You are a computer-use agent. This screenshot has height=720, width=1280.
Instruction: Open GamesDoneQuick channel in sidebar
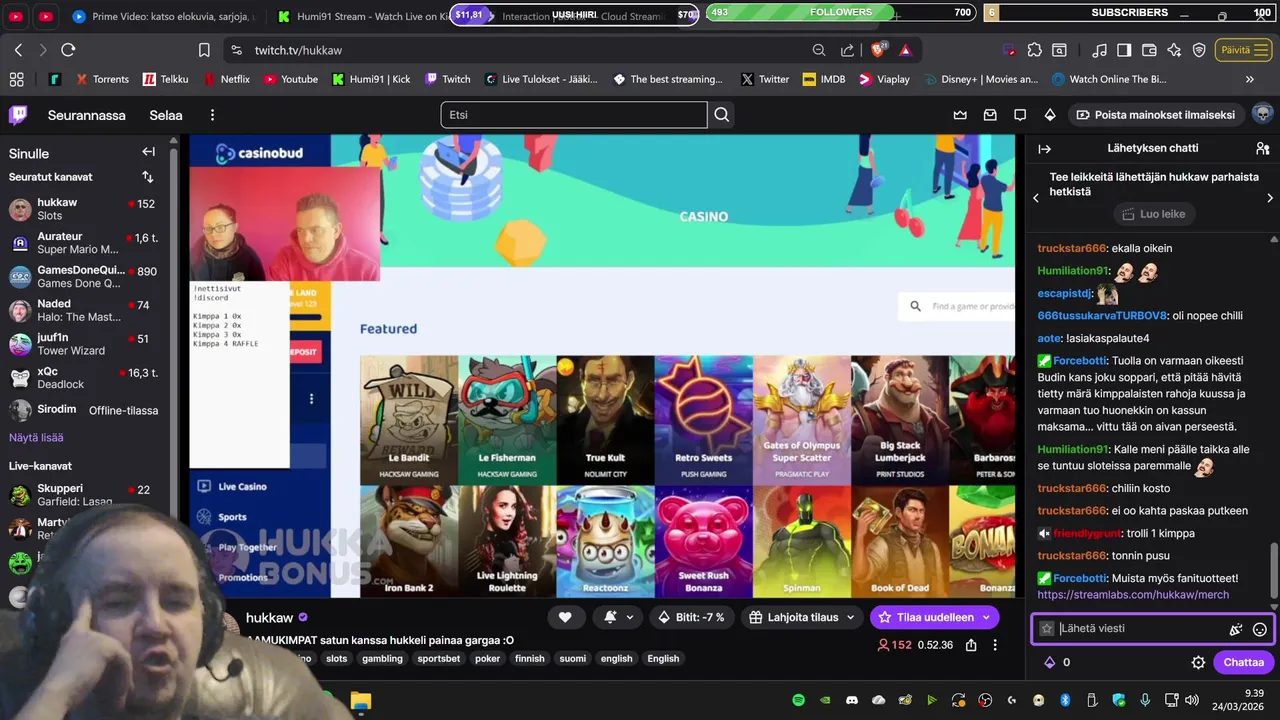pyautogui.click(x=84, y=277)
